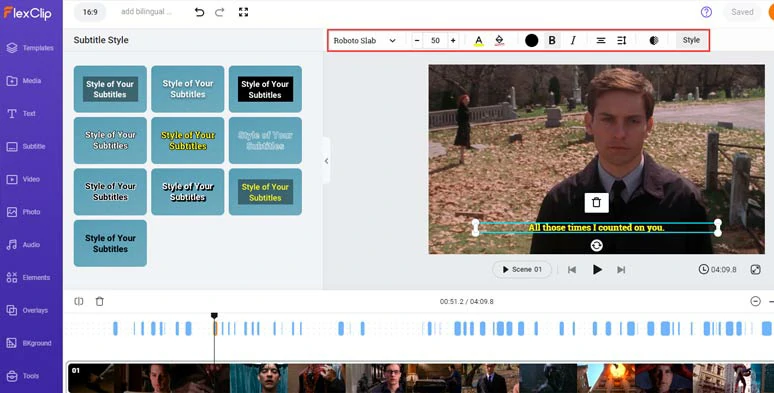Select subtitle style with black box background

[x=265, y=89]
